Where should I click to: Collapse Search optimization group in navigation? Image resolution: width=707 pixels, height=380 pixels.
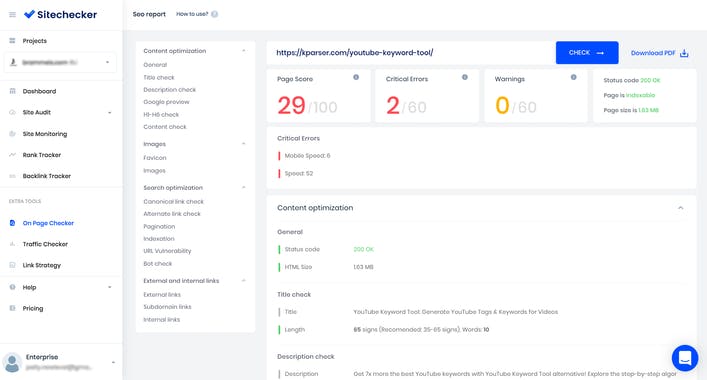tap(243, 188)
